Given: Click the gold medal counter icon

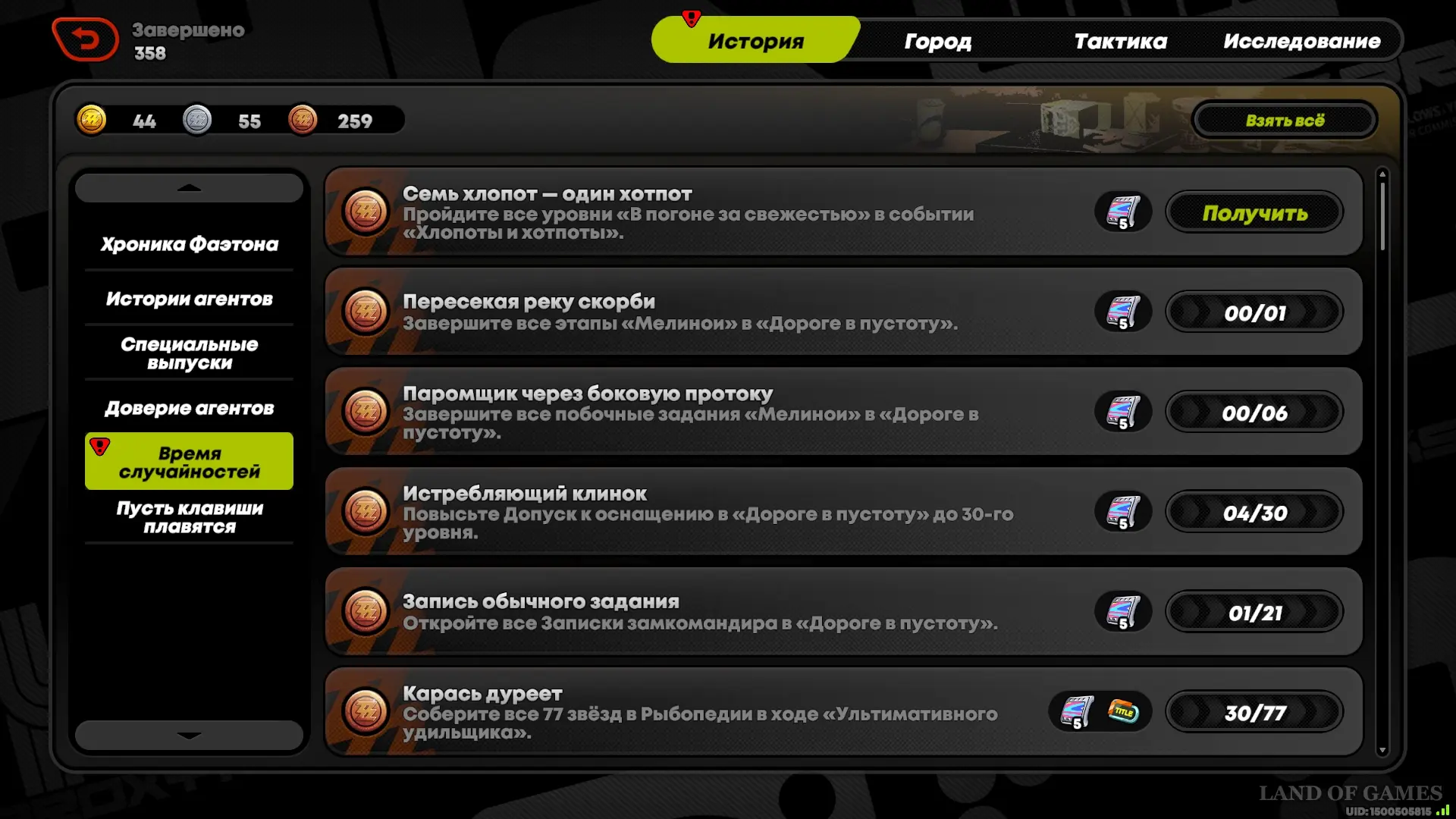Looking at the screenshot, I should tap(92, 120).
